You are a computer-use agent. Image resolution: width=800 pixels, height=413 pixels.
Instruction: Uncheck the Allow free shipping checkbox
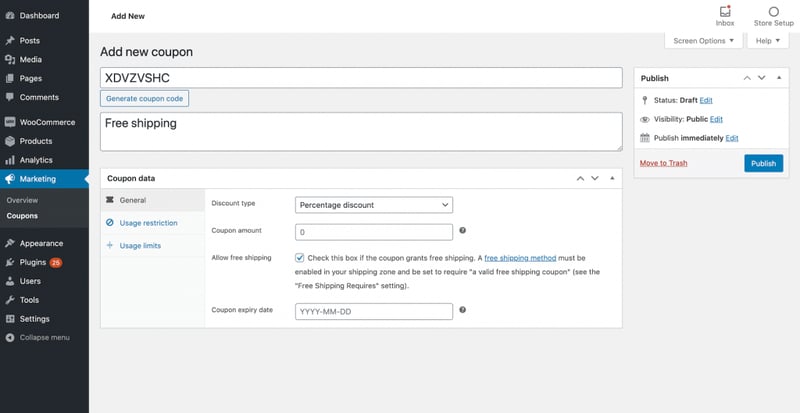(301, 258)
